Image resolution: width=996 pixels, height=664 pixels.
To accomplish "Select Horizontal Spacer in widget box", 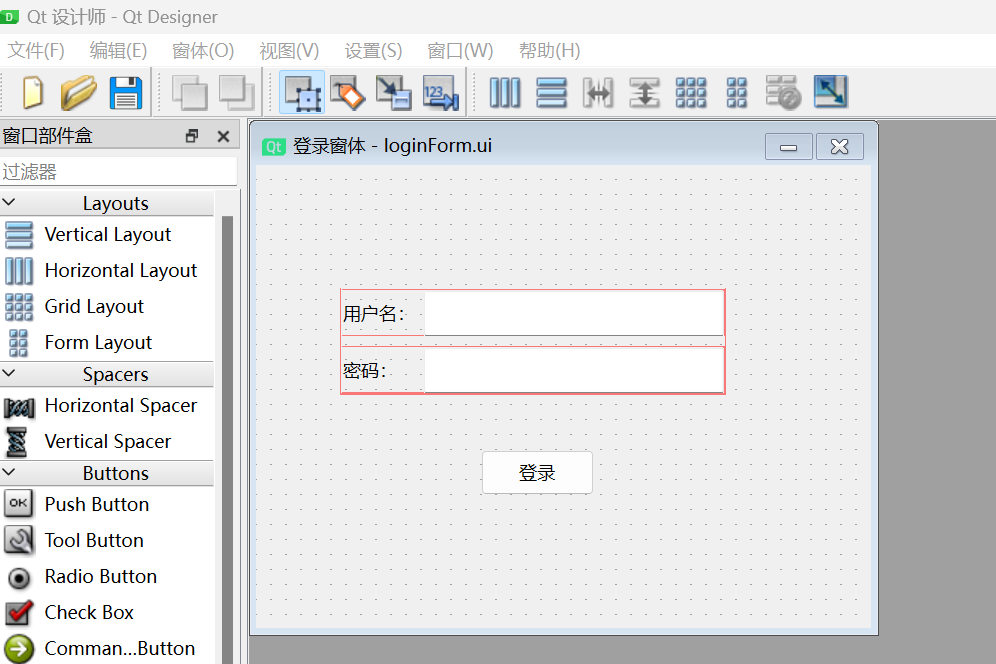I will click(107, 405).
